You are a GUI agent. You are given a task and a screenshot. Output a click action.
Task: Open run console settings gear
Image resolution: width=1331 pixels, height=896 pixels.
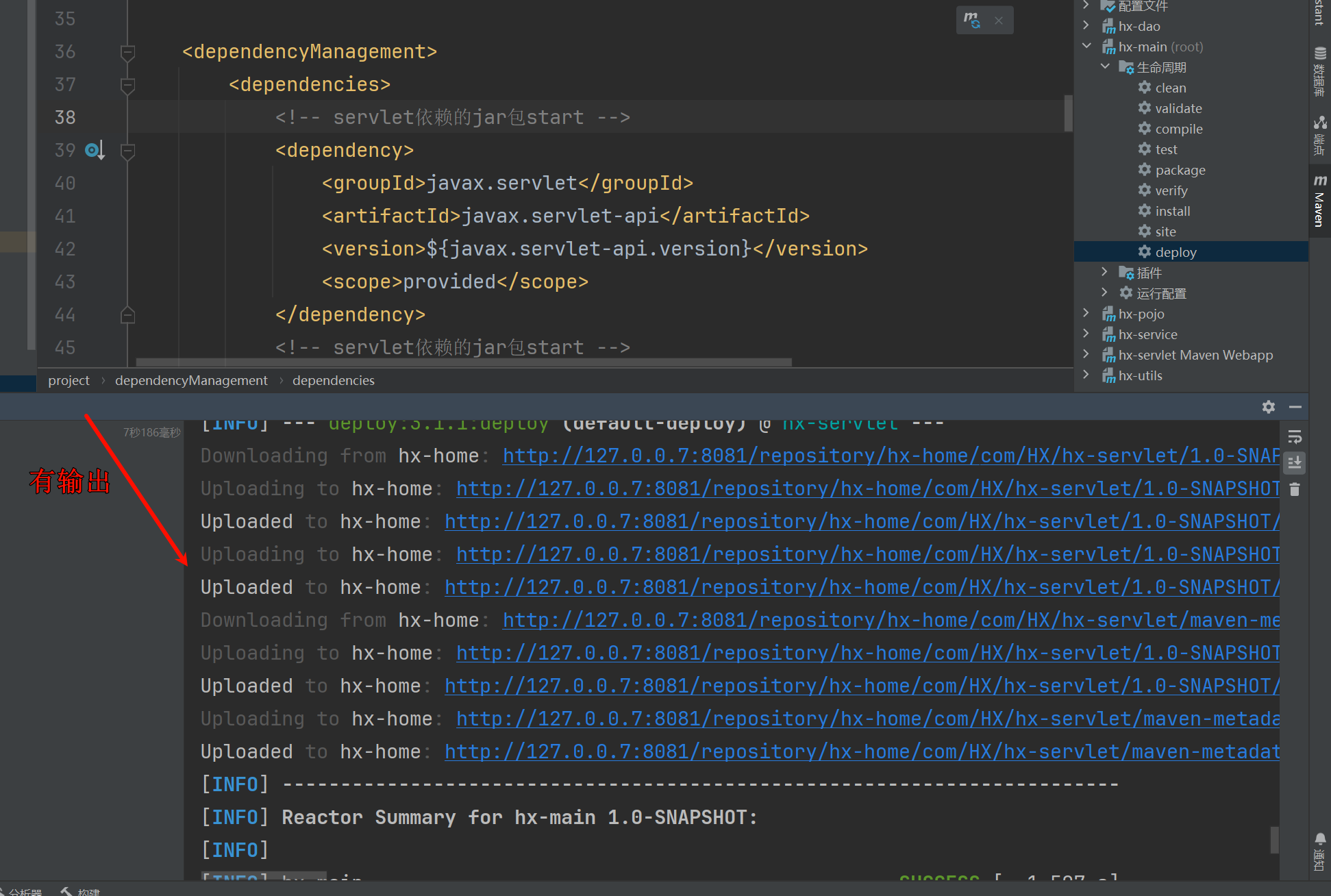pyautogui.click(x=1268, y=407)
